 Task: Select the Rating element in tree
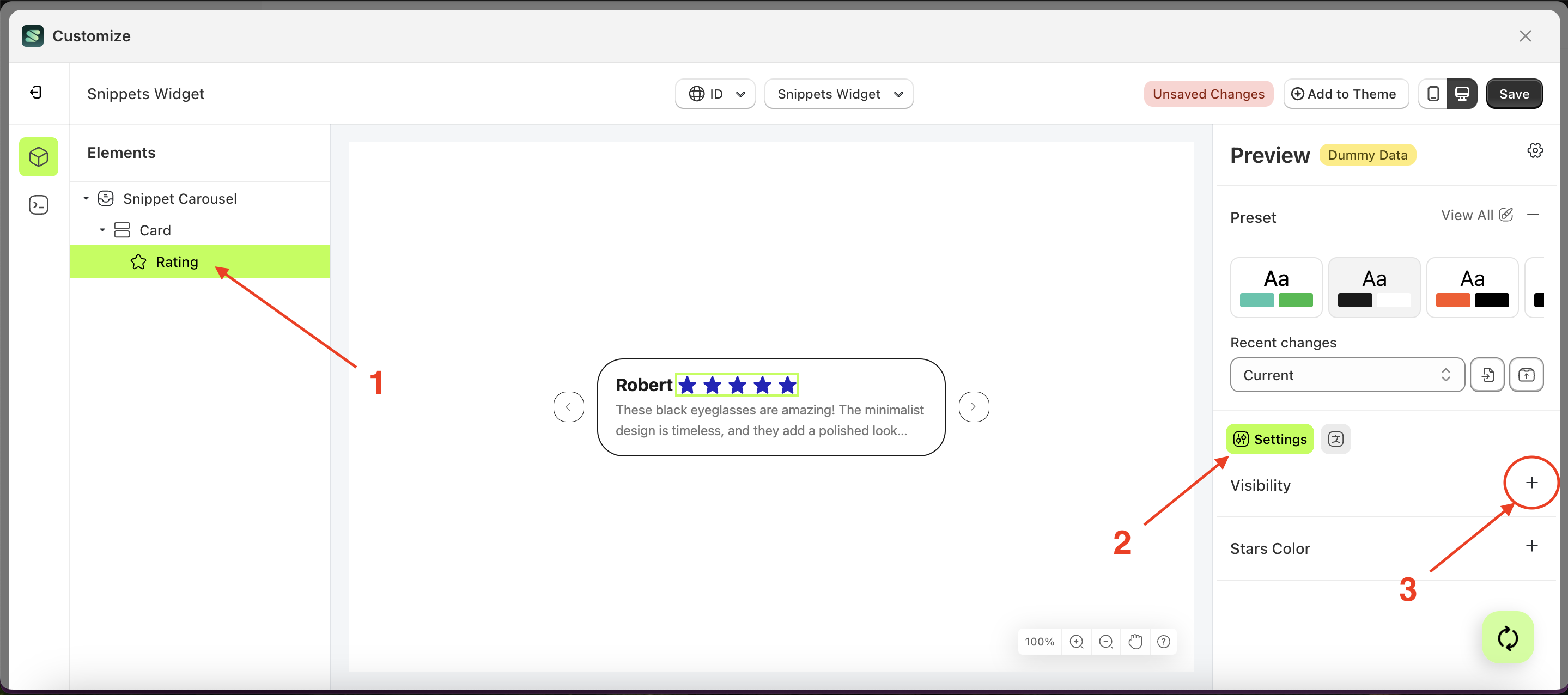click(x=177, y=261)
